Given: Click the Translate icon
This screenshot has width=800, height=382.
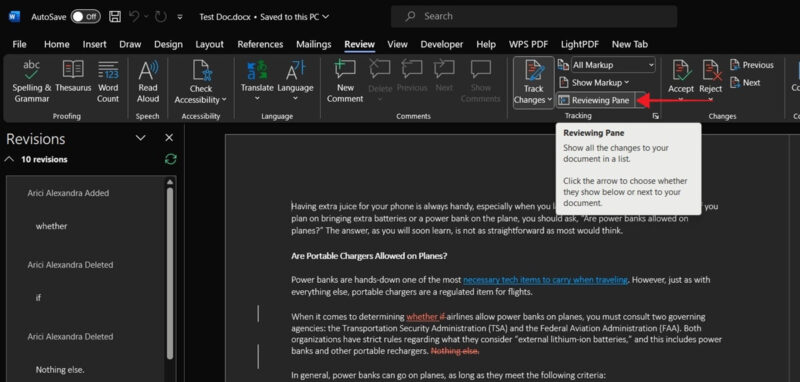Looking at the screenshot, I should pyautogui.click(x=257, y=70).
